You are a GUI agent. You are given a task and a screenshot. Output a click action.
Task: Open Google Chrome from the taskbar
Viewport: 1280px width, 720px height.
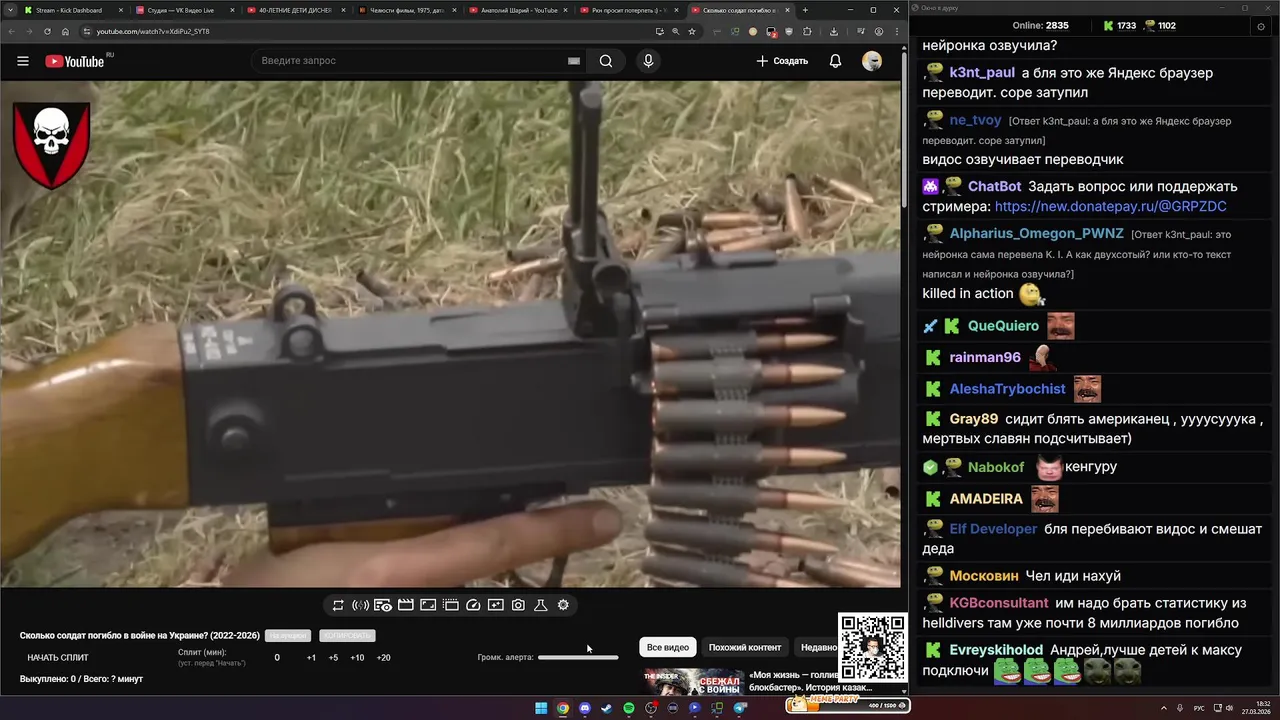pos(563,708)
